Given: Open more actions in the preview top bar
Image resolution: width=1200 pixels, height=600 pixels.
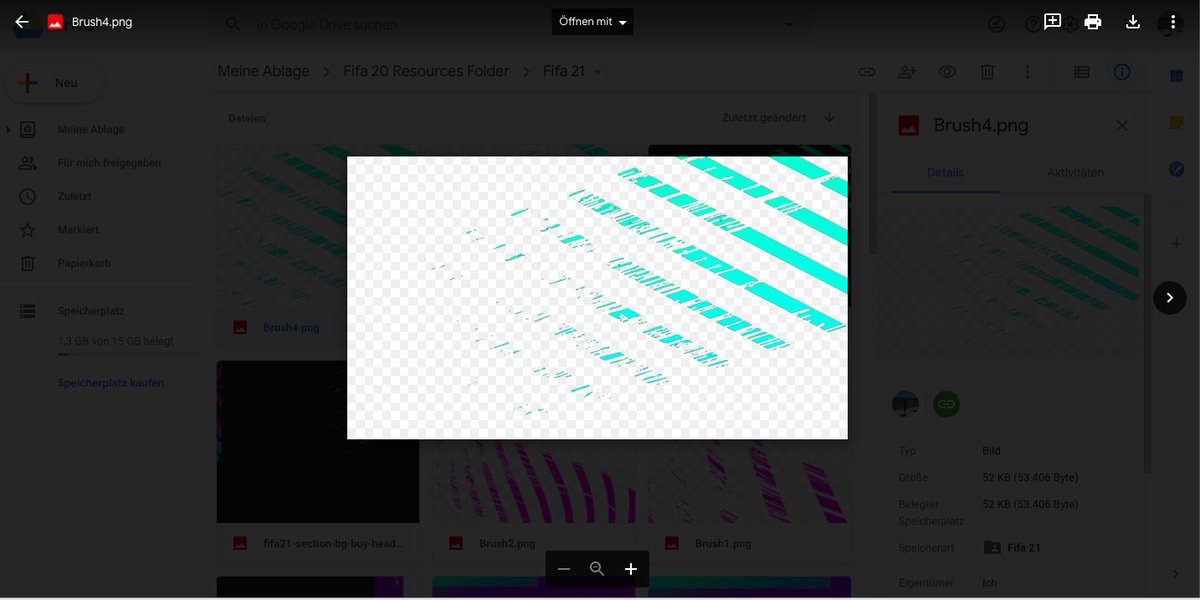Looking at the screenshot, I should coord(1173,22).
